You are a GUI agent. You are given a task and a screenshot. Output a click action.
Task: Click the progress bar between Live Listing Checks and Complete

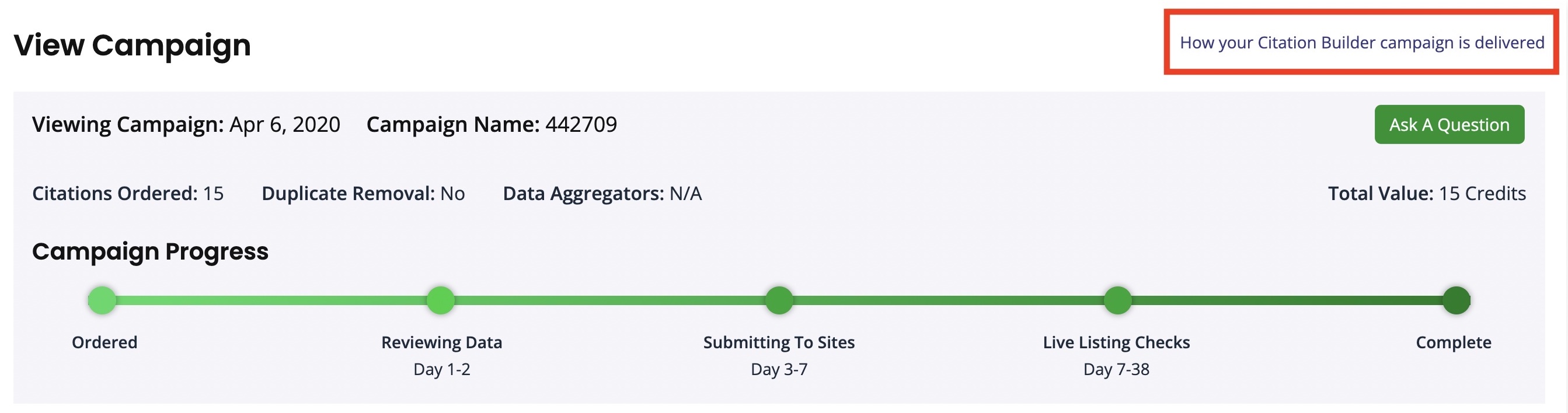[1287, 300]
